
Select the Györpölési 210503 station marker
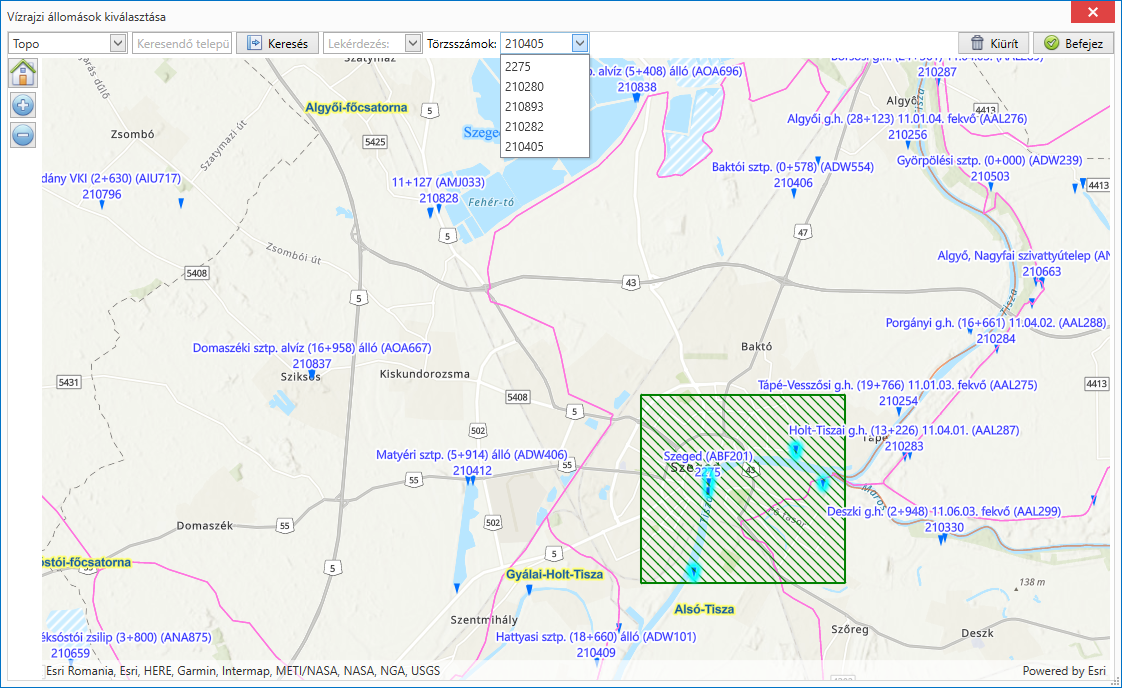[x=991, y=187]
